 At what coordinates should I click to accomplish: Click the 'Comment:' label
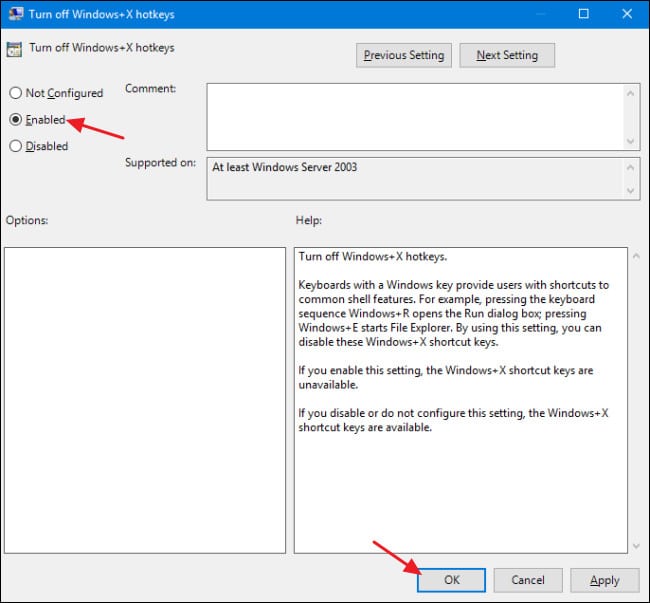pos(150,89)
